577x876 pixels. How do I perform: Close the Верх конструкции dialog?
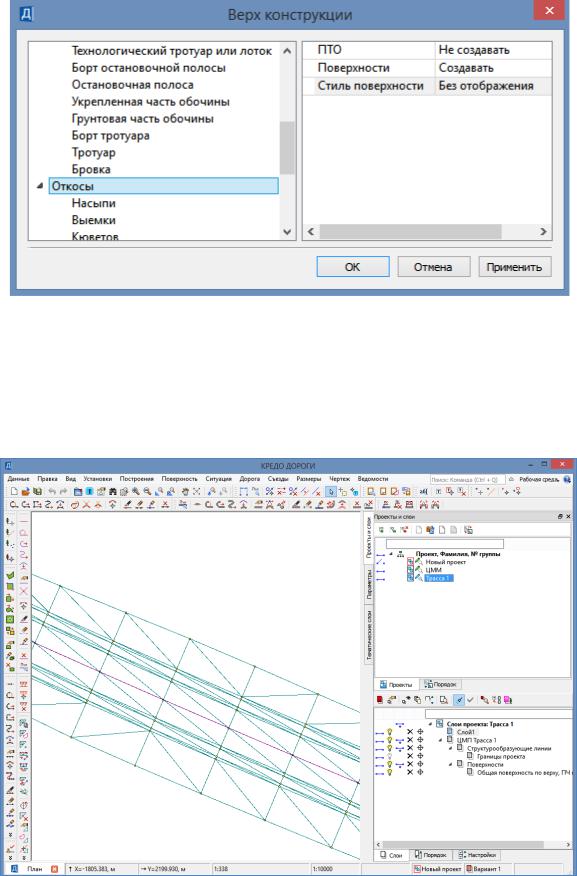click(x=549, y=11)
